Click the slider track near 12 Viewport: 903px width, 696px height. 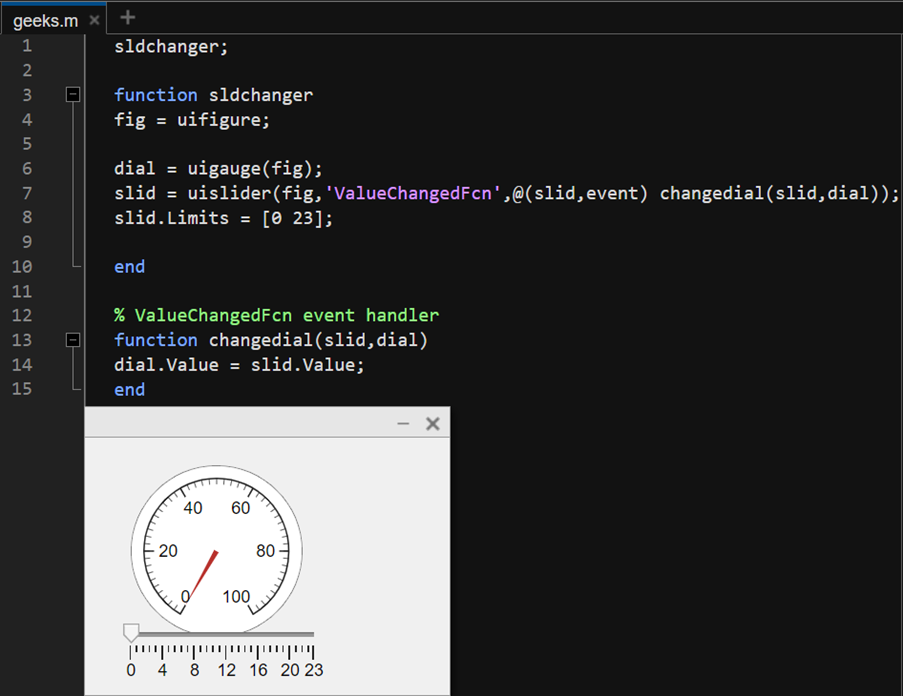click(226, 634)
